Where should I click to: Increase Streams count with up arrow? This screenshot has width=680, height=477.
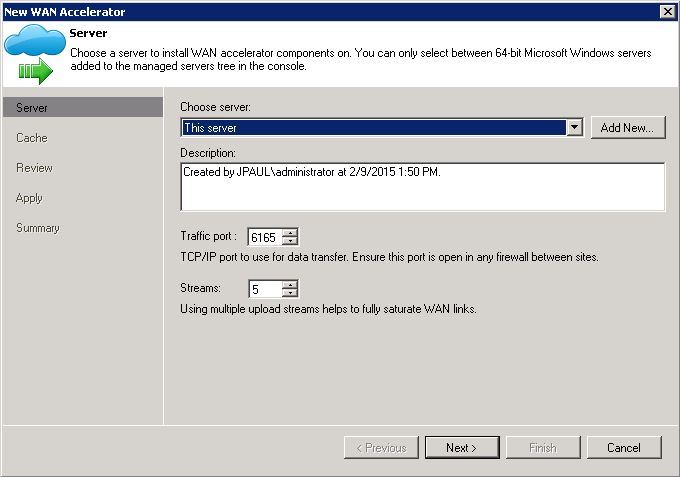click(290, 285)
